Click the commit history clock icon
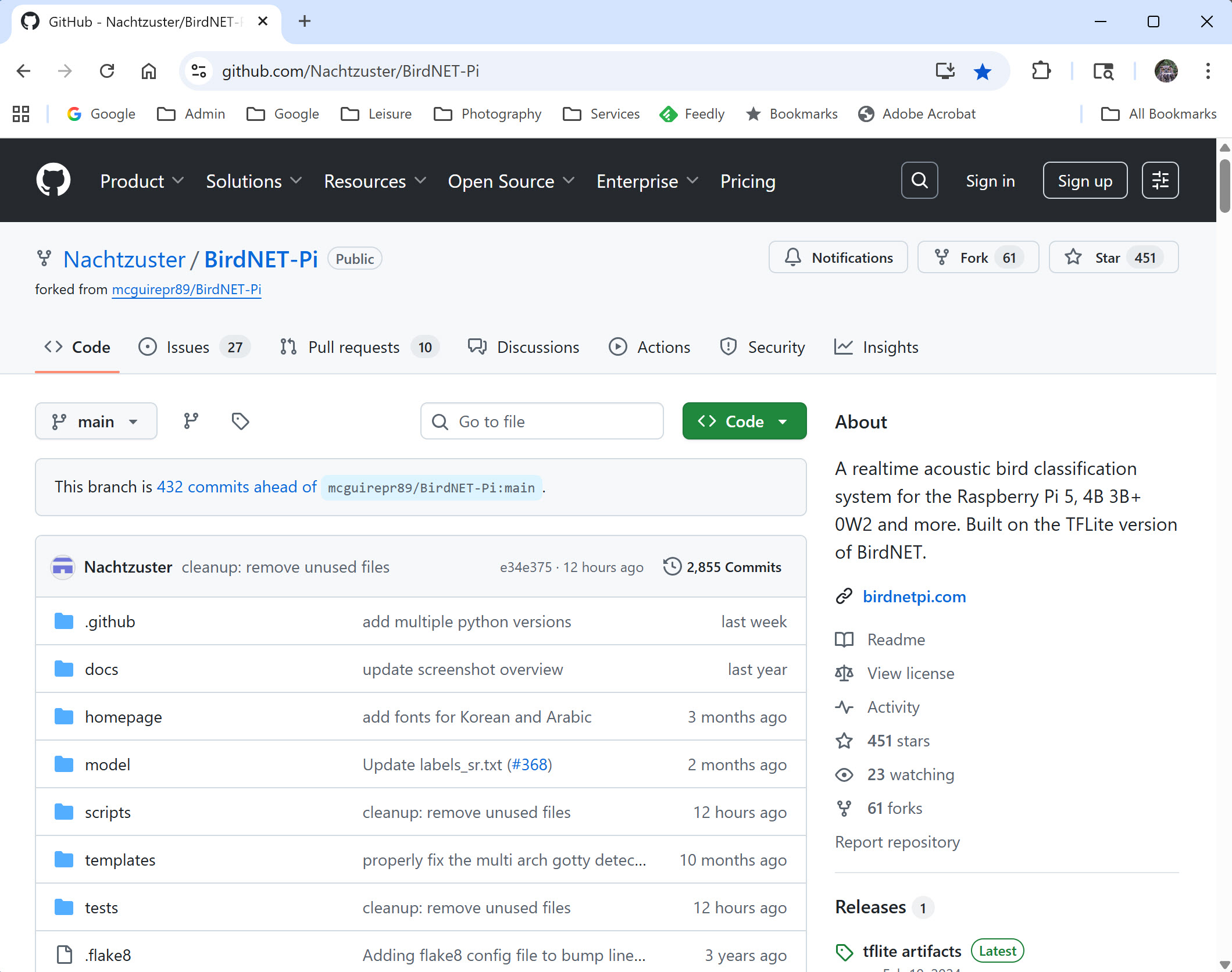 pos(672,566)
